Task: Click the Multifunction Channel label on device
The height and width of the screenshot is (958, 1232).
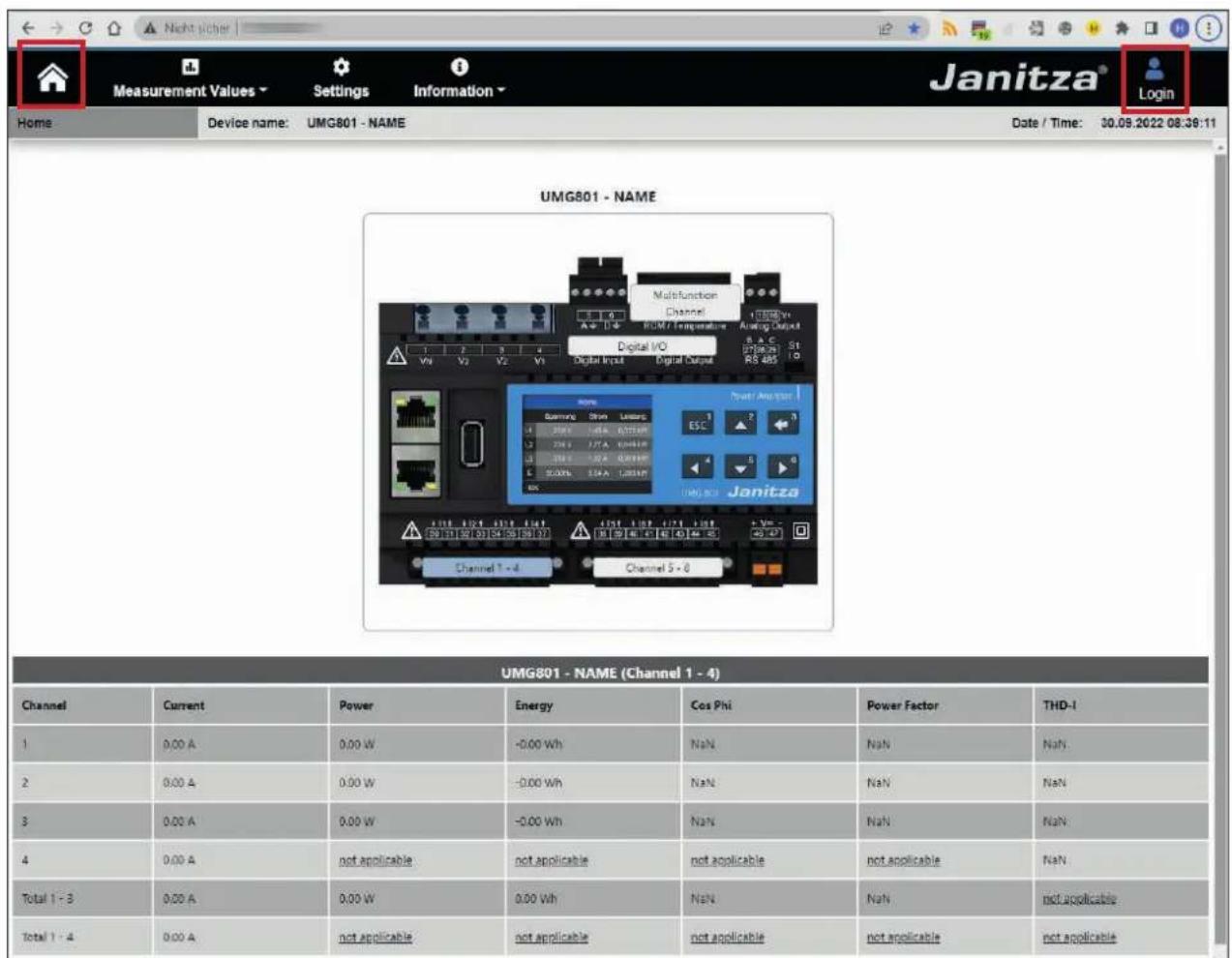Action: 685,303
